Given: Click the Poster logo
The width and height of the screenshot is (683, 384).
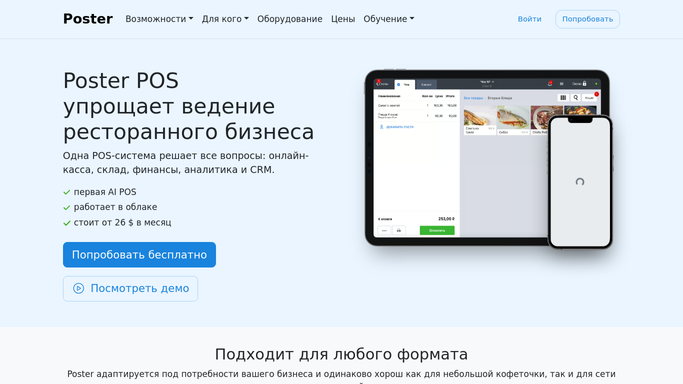Looking at the screenshot, I should (x=88, y=19).
